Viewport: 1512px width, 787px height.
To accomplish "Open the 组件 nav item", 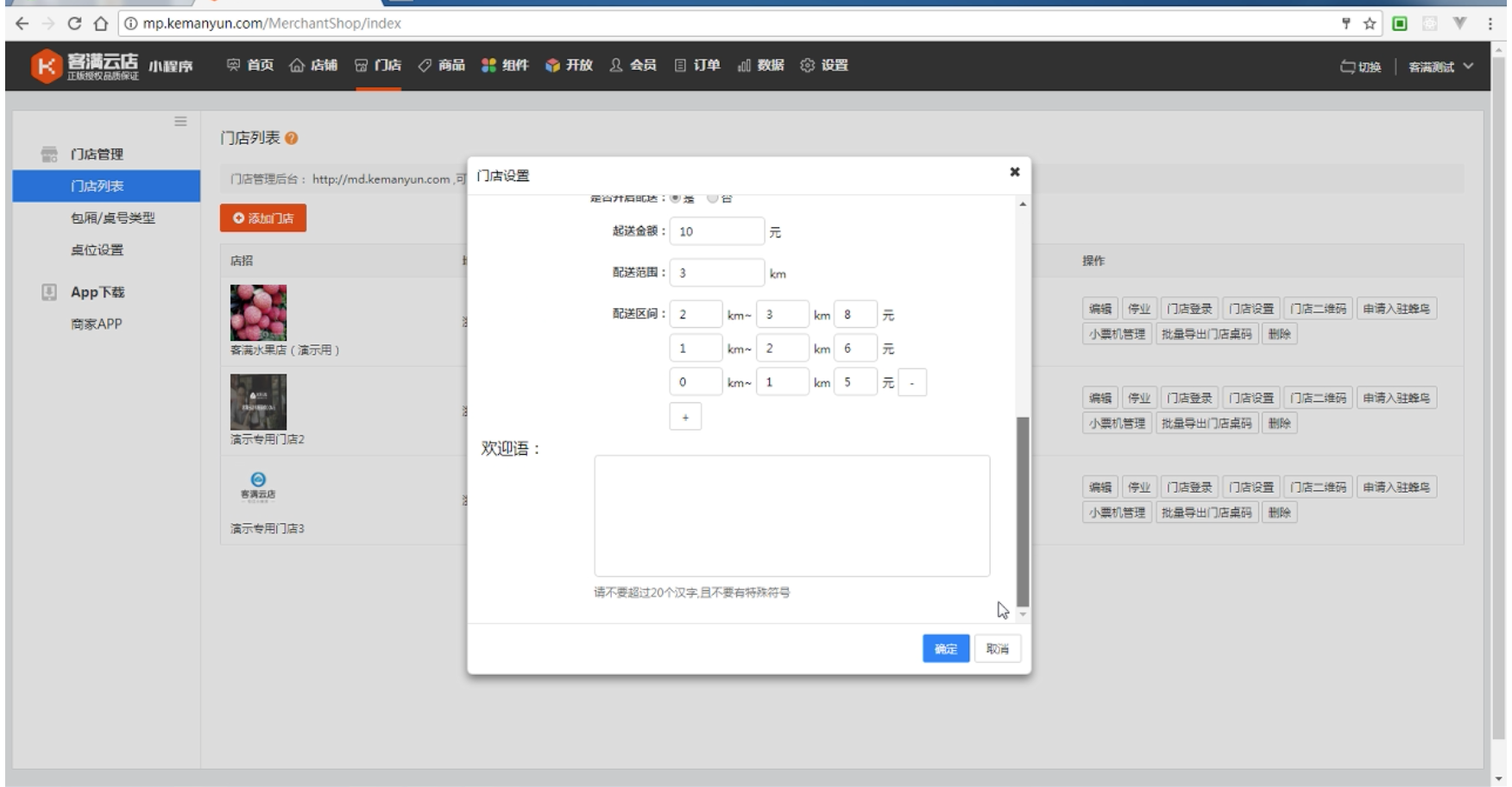I will (x=505, y=66).
